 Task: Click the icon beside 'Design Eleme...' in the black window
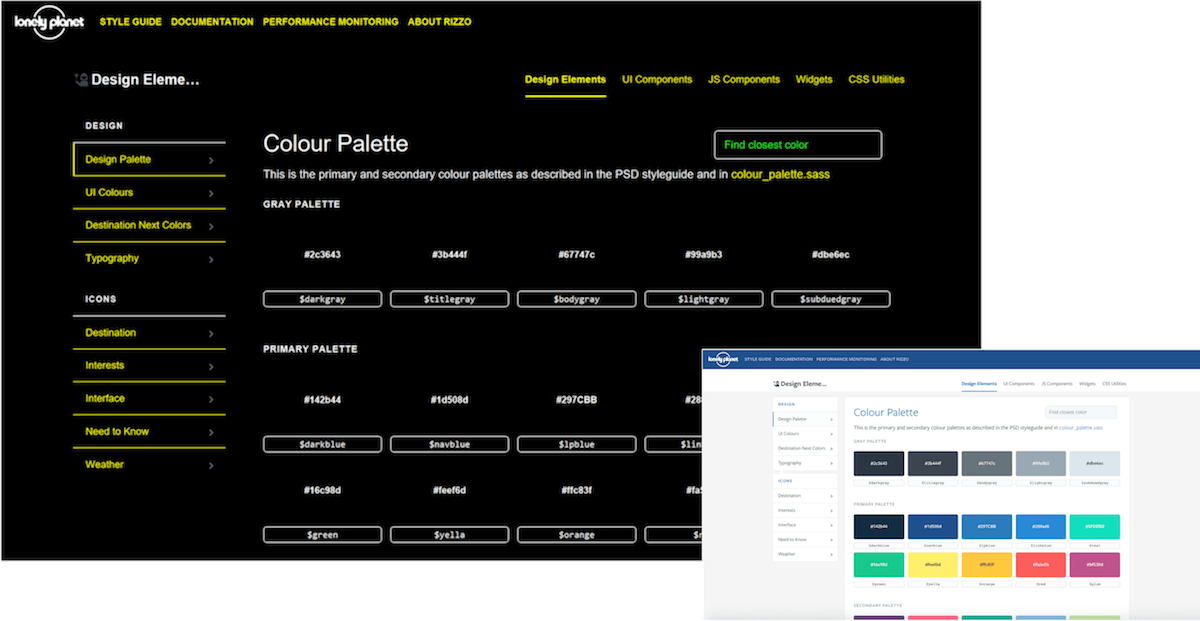click(x=81, y=80)
